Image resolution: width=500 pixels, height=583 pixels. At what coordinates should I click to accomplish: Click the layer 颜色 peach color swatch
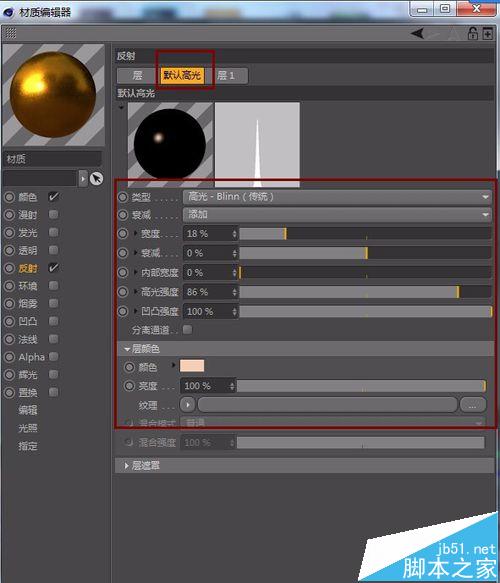(192, 366)
